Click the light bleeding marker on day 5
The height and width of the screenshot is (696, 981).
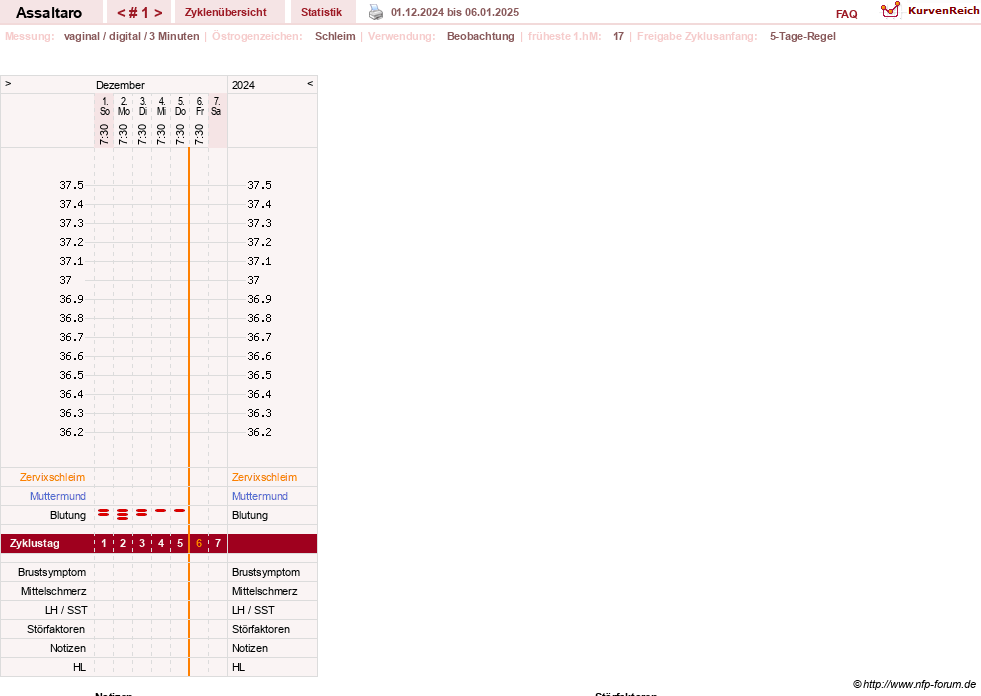tap(180, 511)
